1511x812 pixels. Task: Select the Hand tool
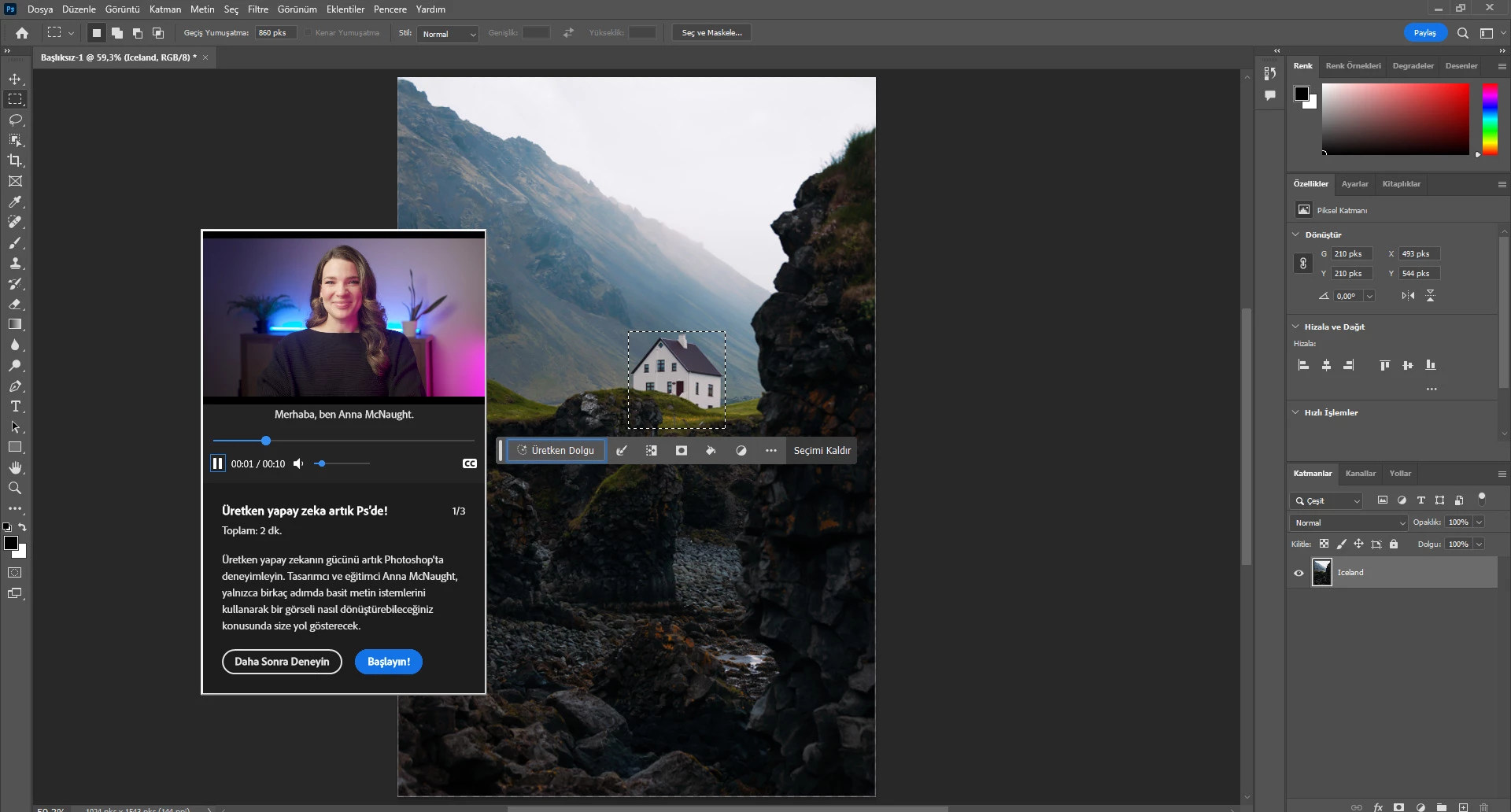(15, 467)
